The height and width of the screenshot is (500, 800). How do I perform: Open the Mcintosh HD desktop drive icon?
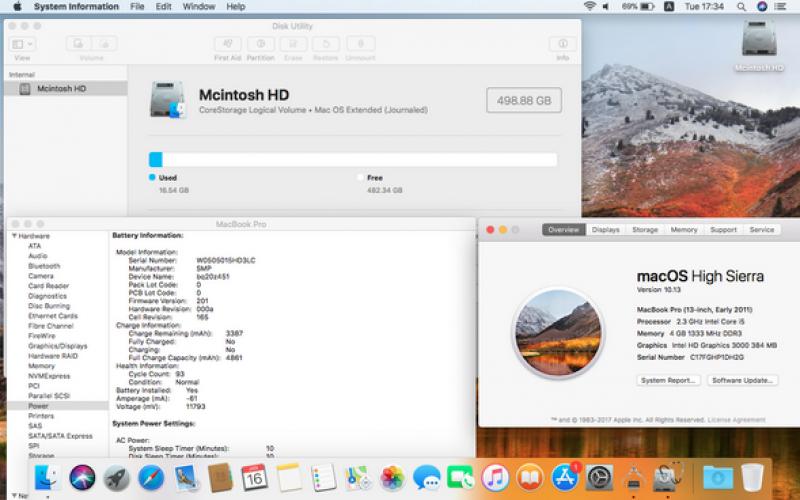coord(759,39)
